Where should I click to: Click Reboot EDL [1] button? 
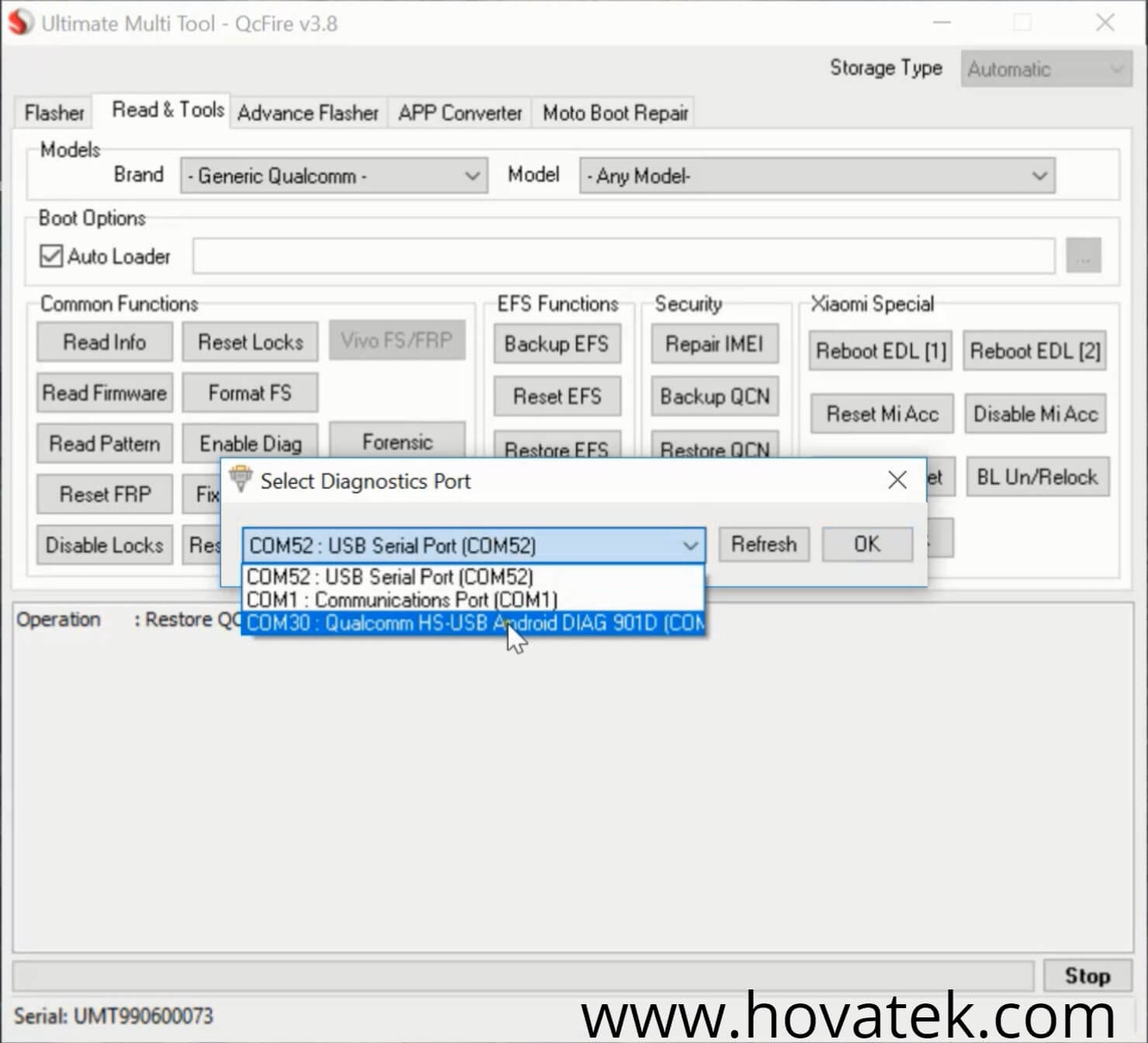[880, 351]
